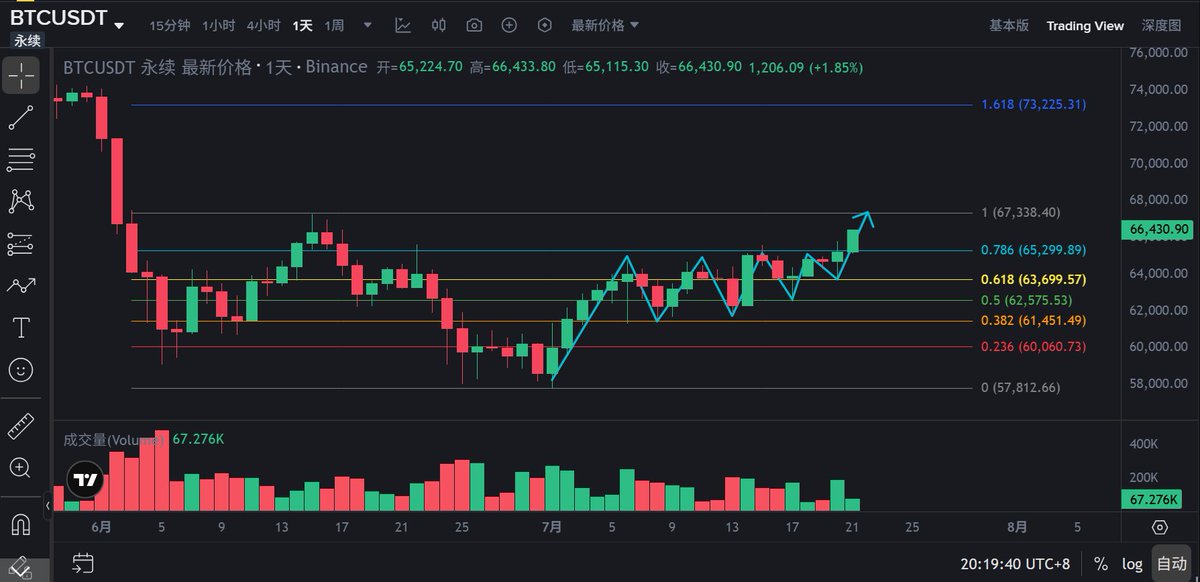This screenshot has height=582, width=1200.
Task: Open the Fibonacci retracement tool group
Action: coord(20,159)
